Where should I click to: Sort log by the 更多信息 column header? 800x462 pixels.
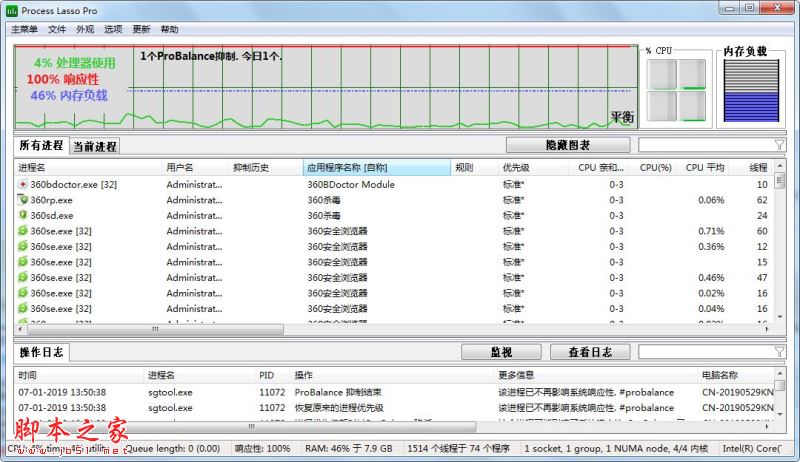pos(596,375)
